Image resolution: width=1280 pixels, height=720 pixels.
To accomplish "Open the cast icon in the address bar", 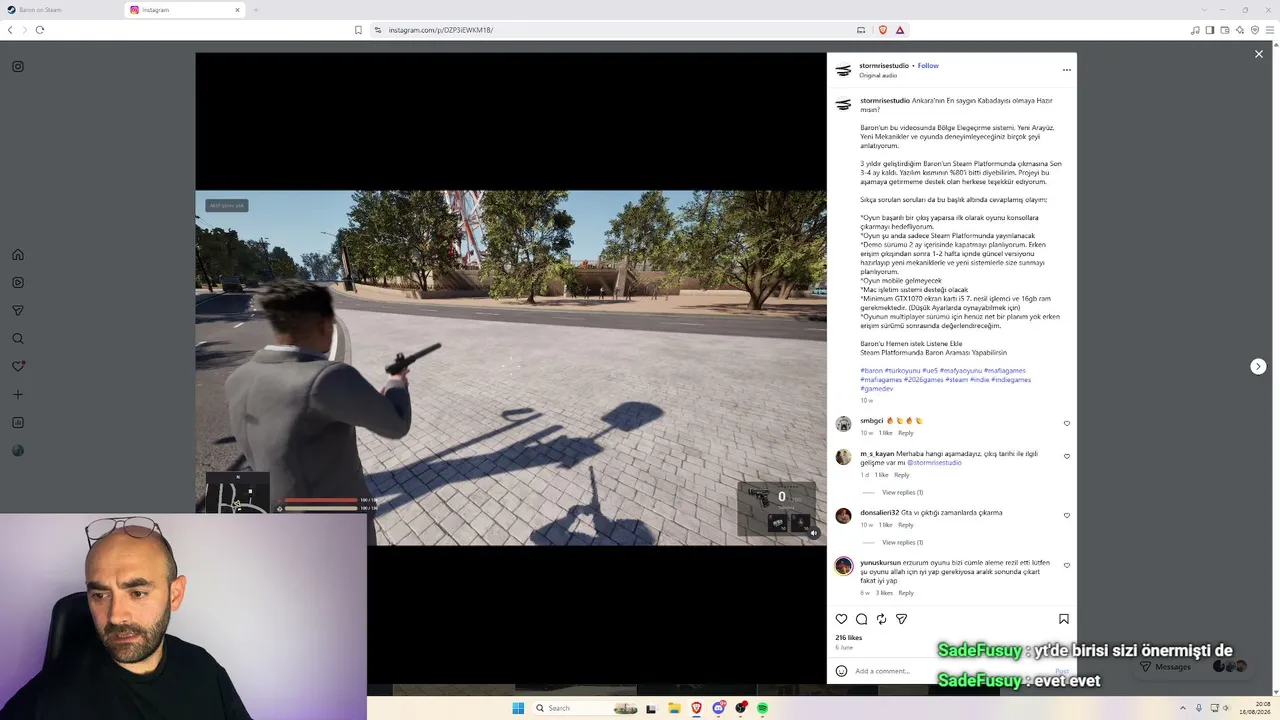I will [861, 30].
